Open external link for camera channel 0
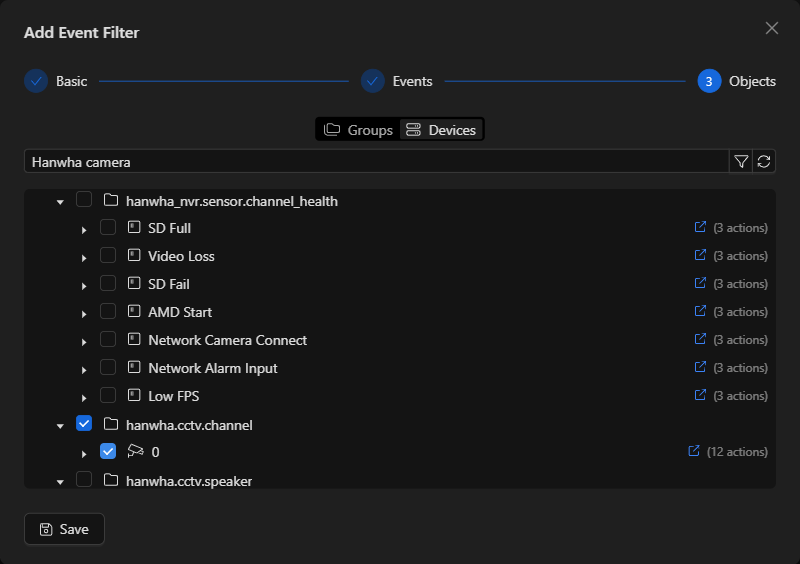The height and width of the screenshot is (564, 800). click(694, 451)
